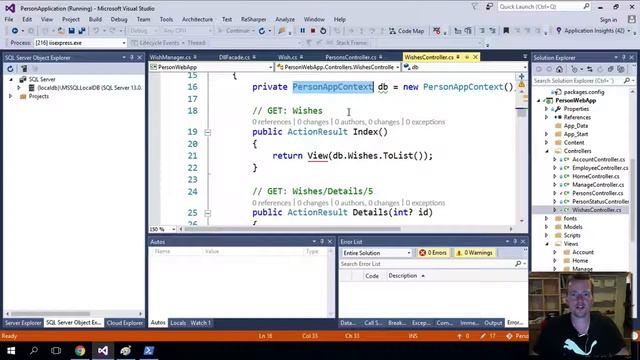Open the Cloud Explorer tab
The height and width of the screenshot is (360, 640).
pos(125,323)
